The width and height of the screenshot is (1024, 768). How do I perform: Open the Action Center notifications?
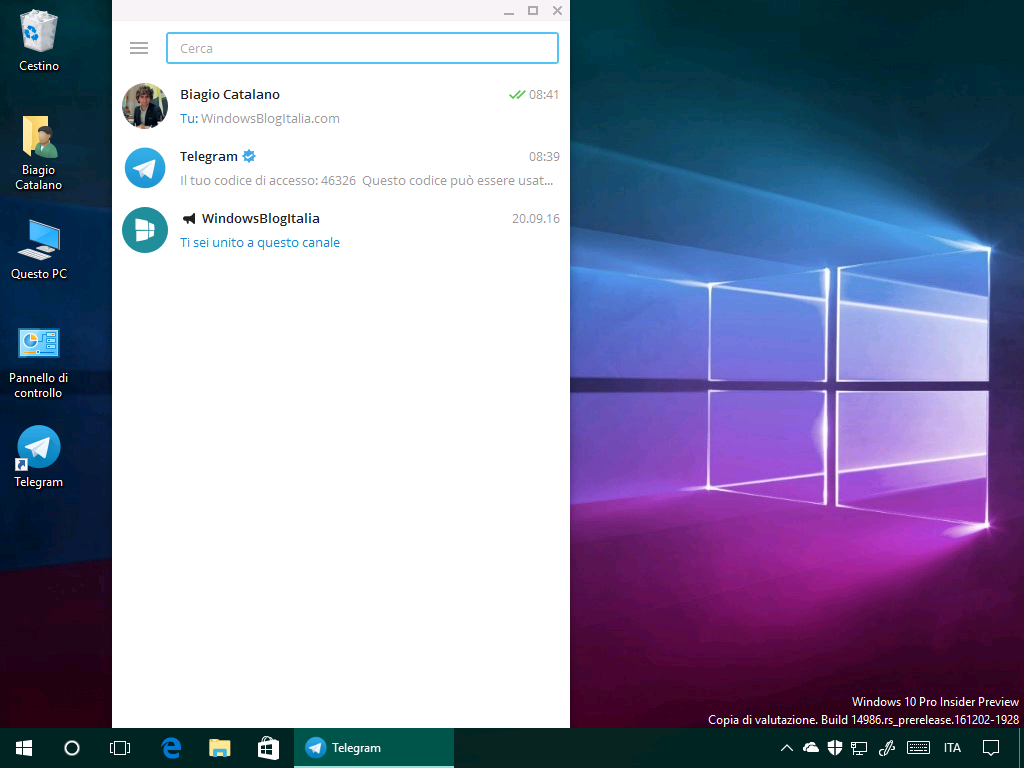tap(991, 748)
